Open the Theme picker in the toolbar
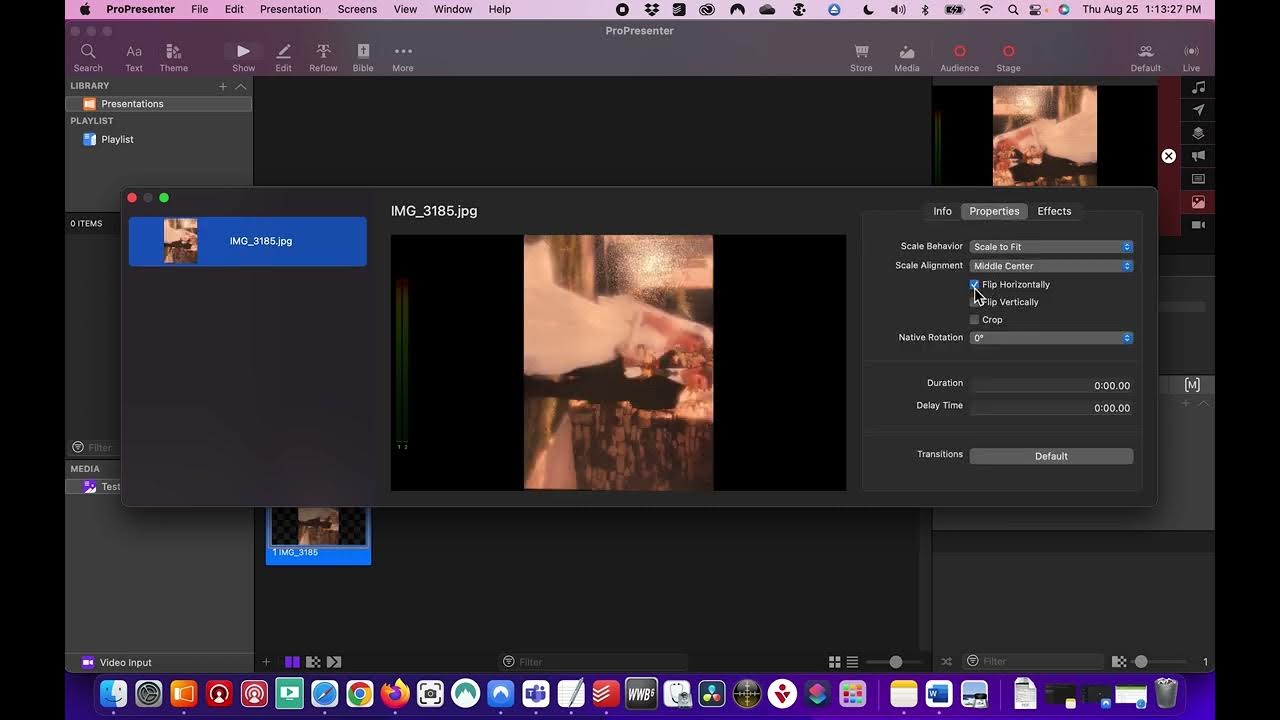This screenshot has width=1280, height=720. (x=173, y=58)
